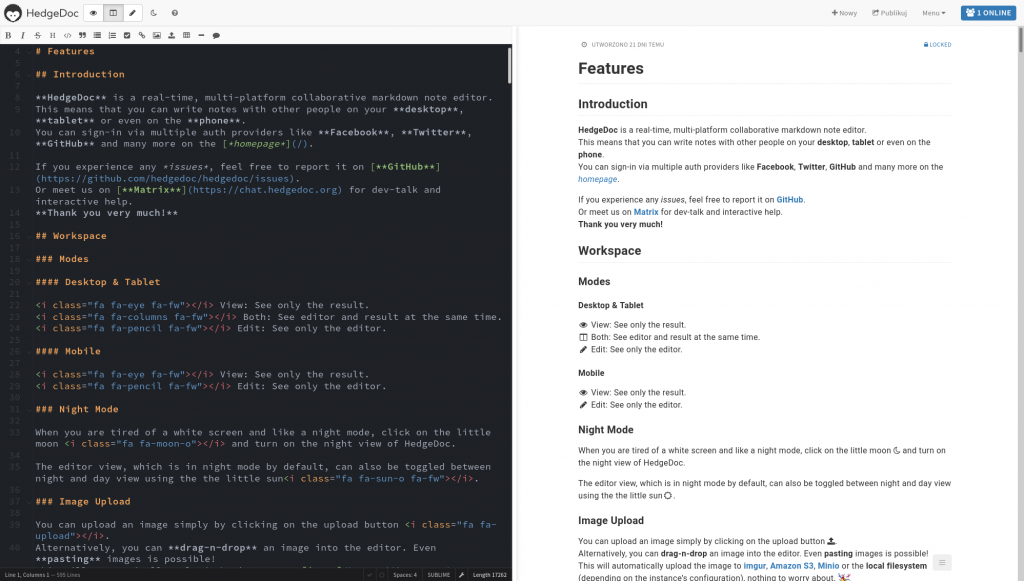1024x581 pixels.
Task: Add a comment with the speech bubble icon
Action: tap(216, 35)
